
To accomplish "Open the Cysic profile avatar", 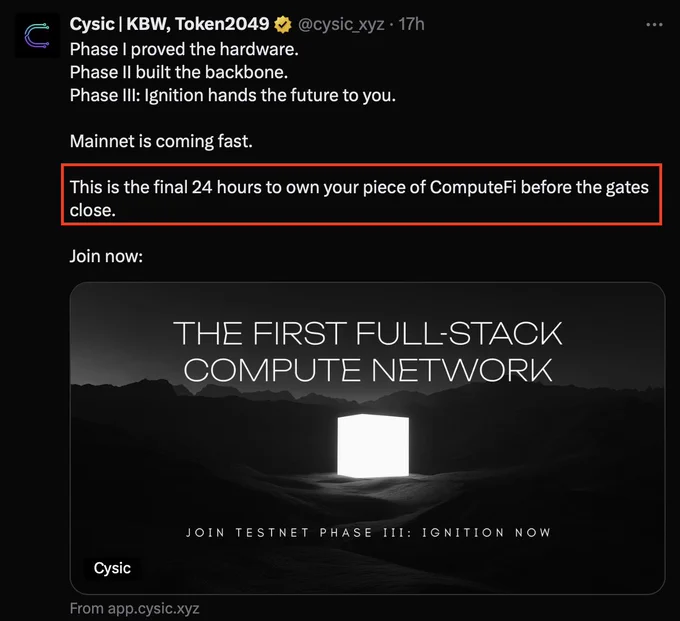I will (x=37, y=36).
